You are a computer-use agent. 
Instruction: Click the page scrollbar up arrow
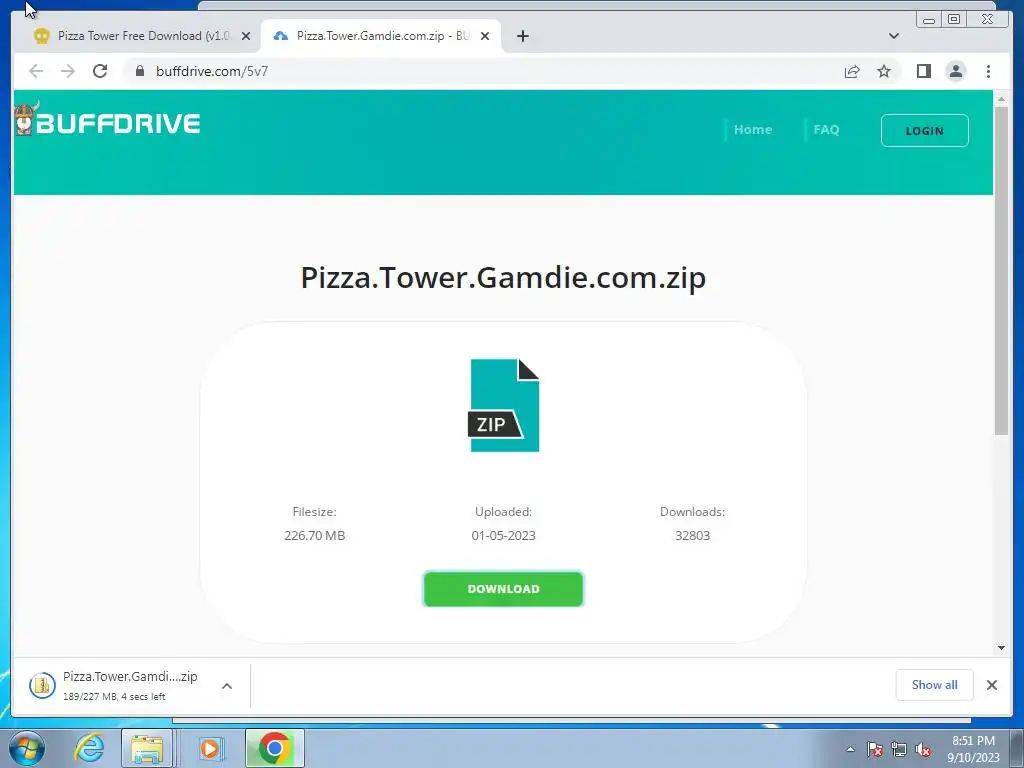pos(1001,99)
